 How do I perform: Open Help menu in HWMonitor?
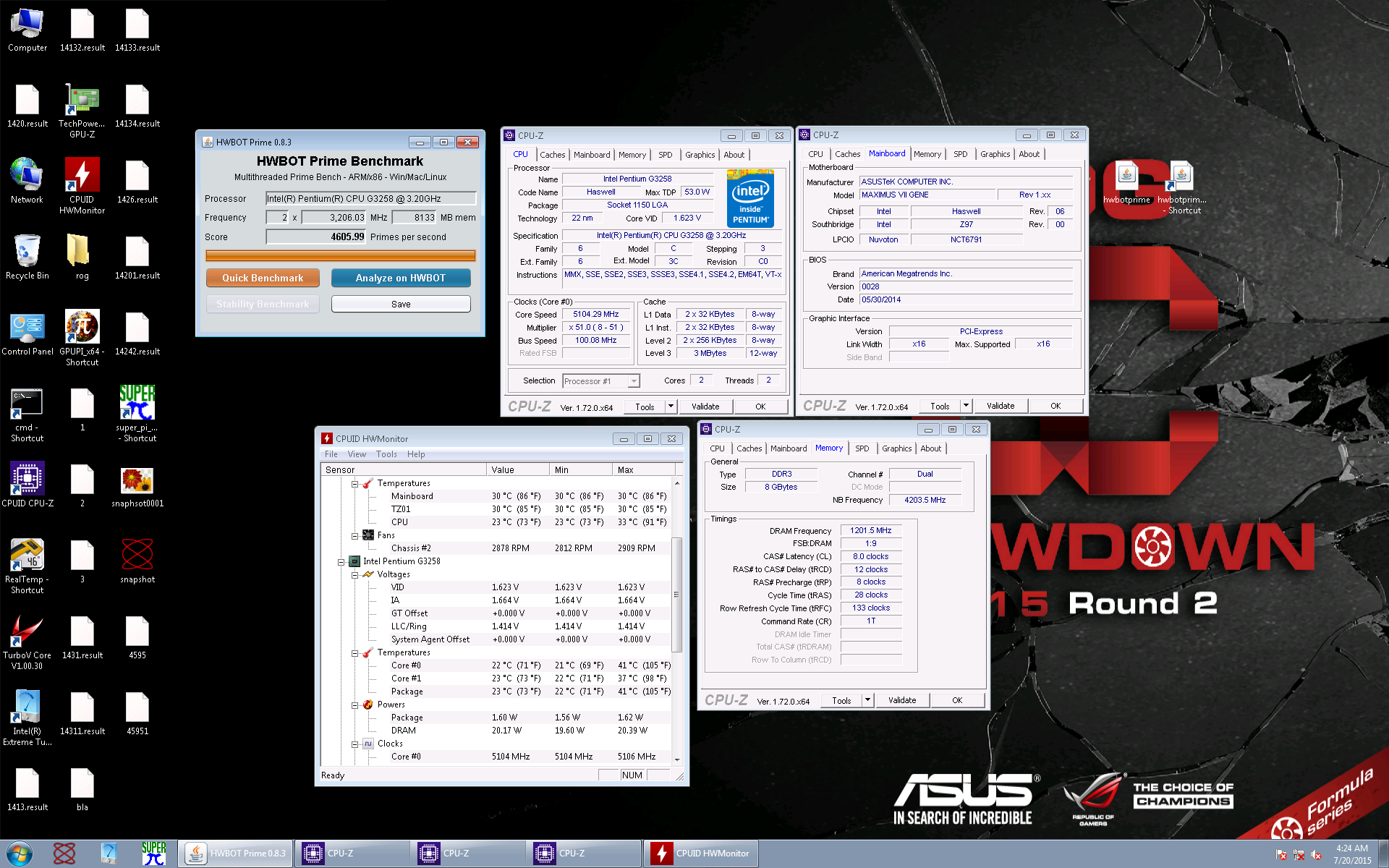(x=416, y=454)
